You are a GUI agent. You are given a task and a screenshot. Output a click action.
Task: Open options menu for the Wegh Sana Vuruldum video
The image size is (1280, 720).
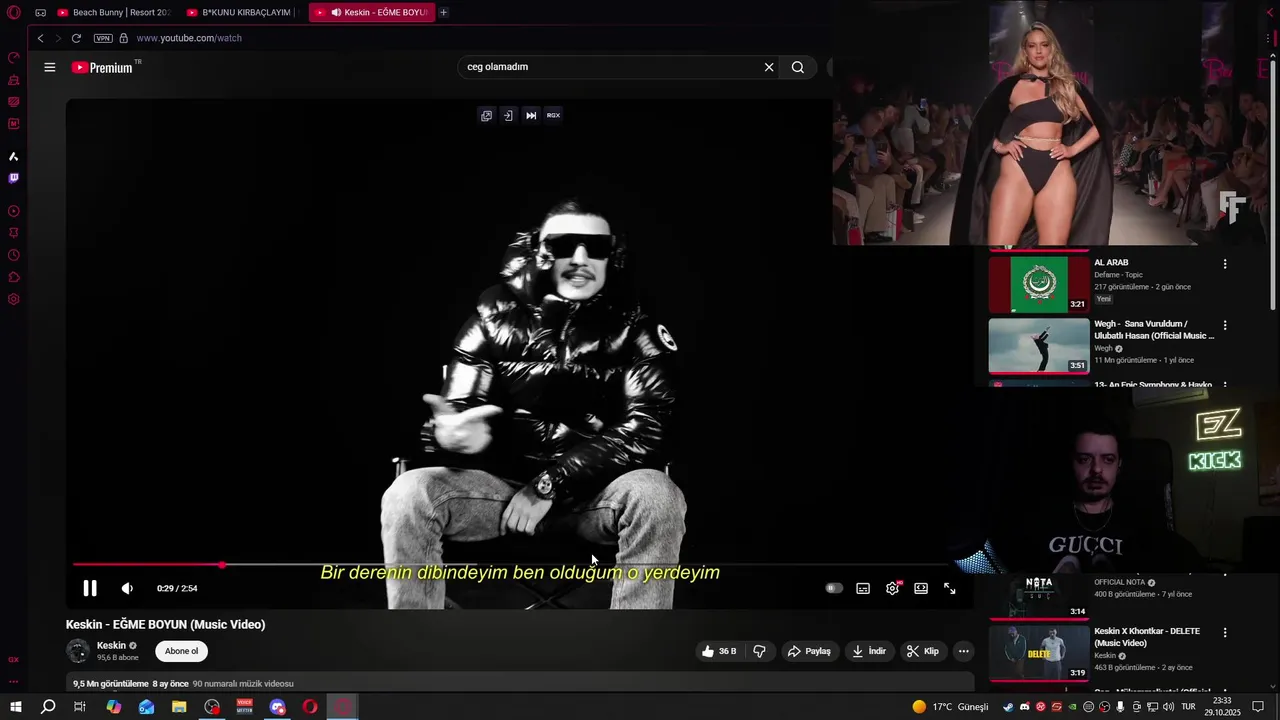click(1225, 325)
